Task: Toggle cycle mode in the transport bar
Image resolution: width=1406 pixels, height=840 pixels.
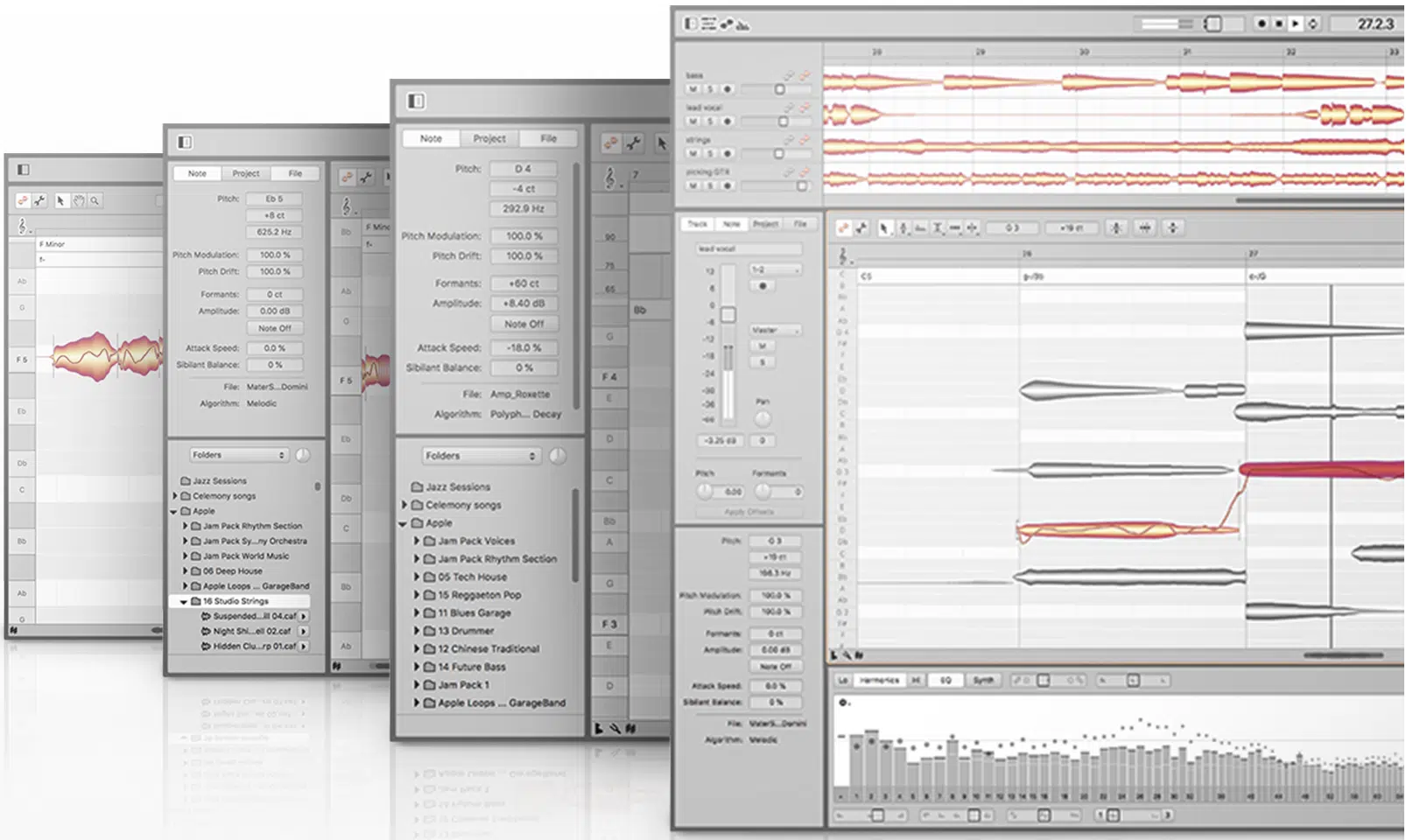Action: [1312, 24]
